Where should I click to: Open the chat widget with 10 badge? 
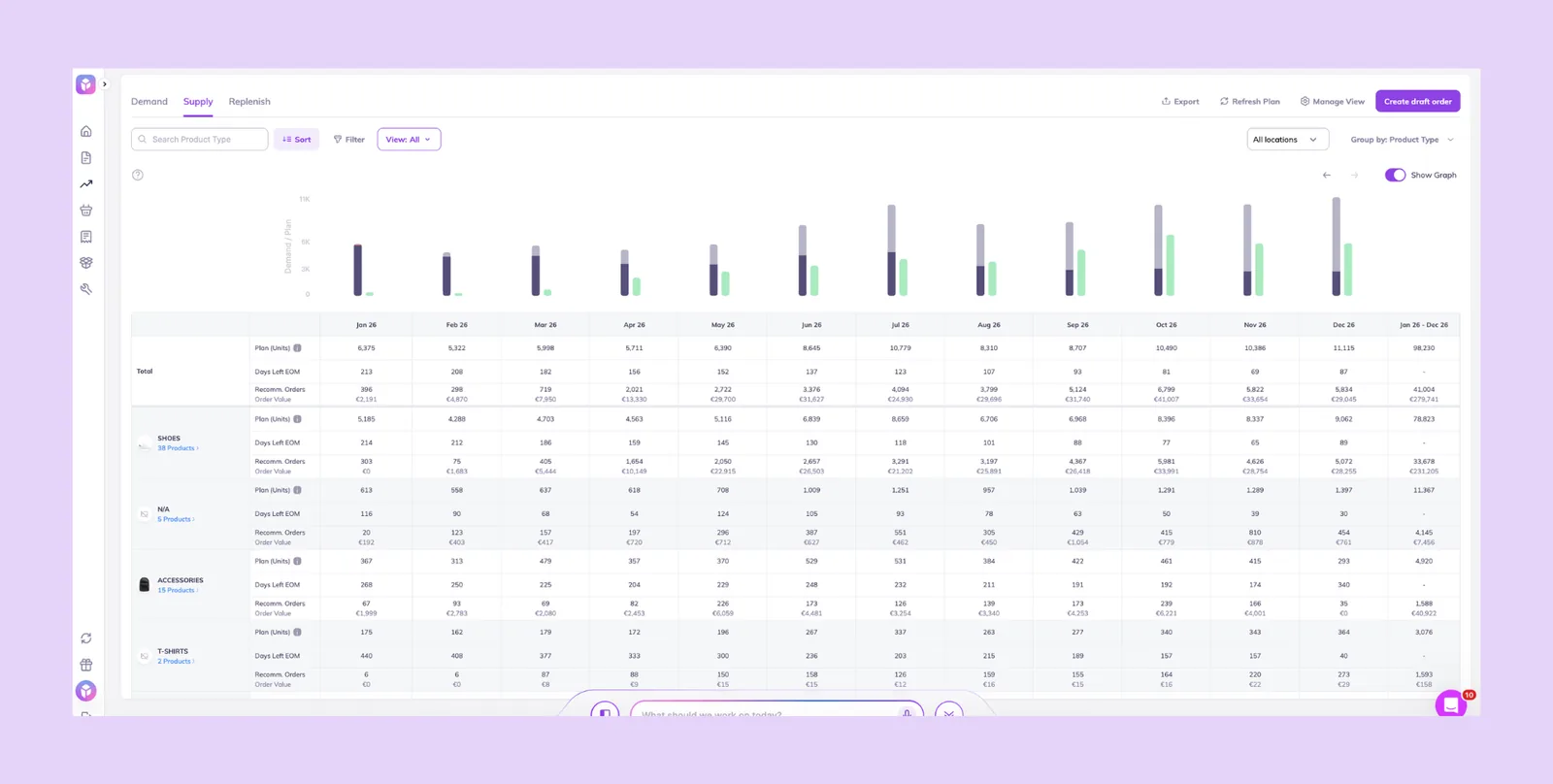pos(1452,704)
